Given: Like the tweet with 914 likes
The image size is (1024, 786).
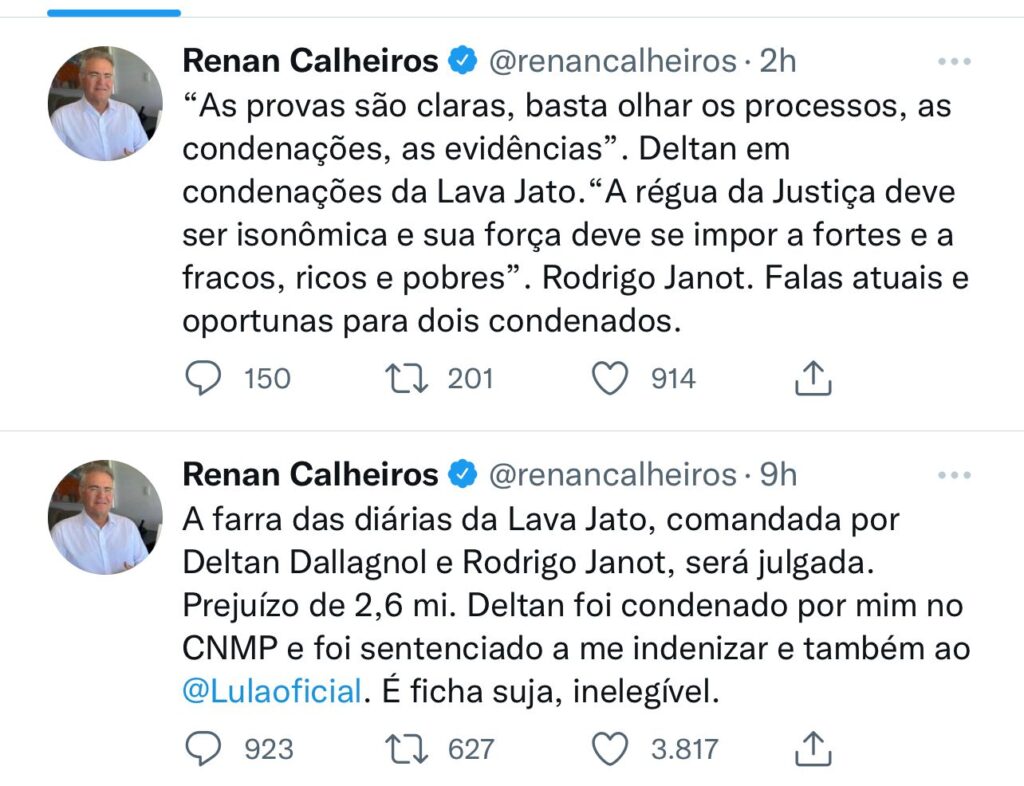Looking at the screenshot, I should coord(610,378).
